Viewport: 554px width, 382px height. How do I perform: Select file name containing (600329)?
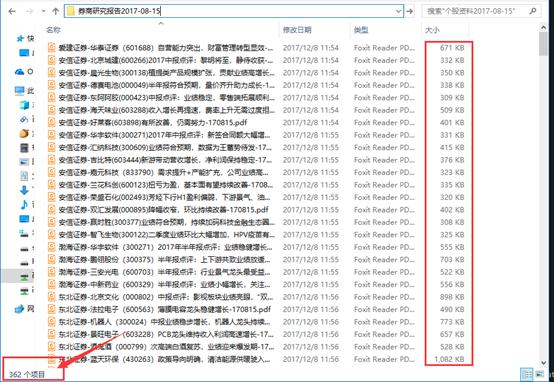point(165,284)
